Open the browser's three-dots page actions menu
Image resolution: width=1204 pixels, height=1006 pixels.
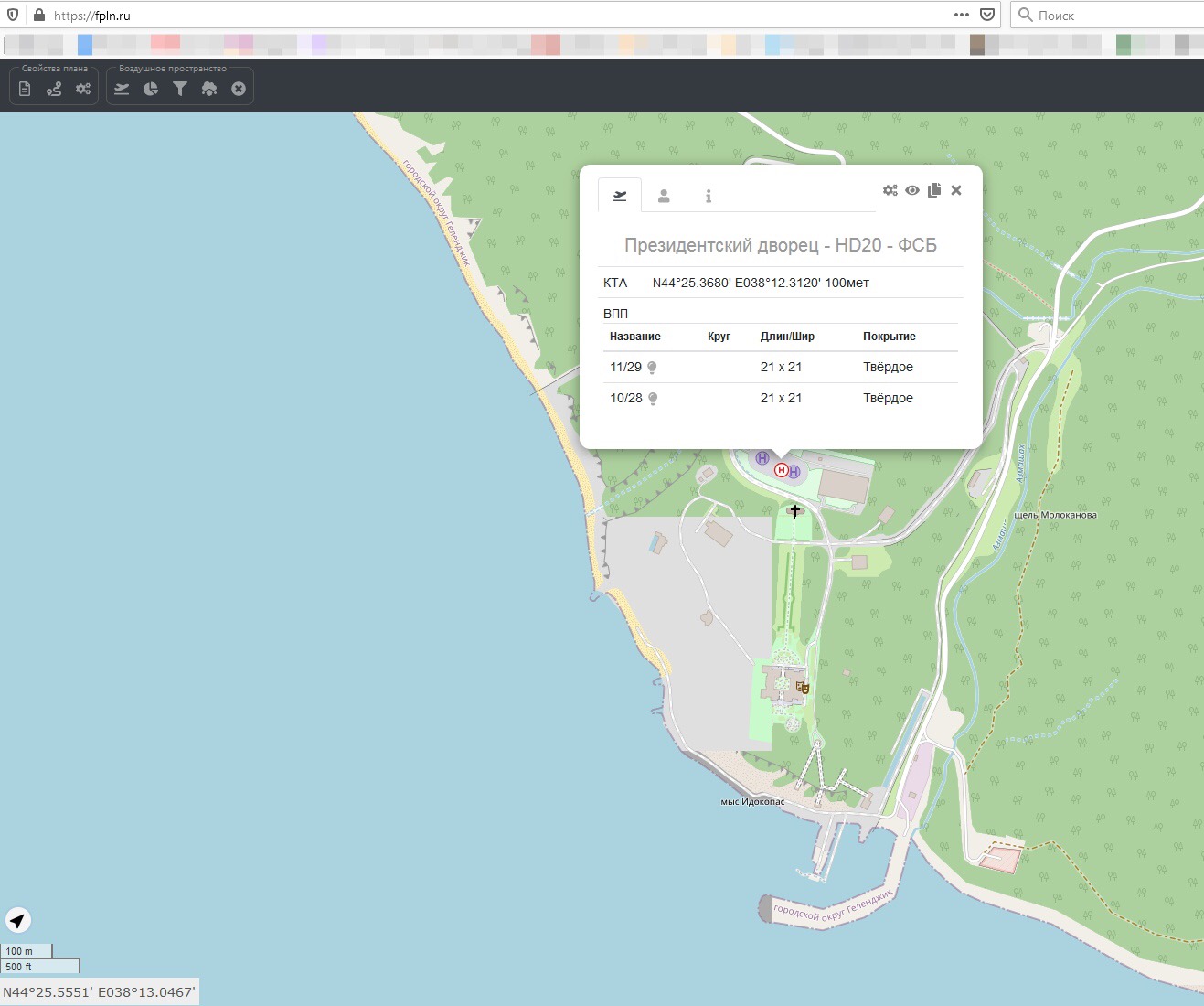click(961, 15)
